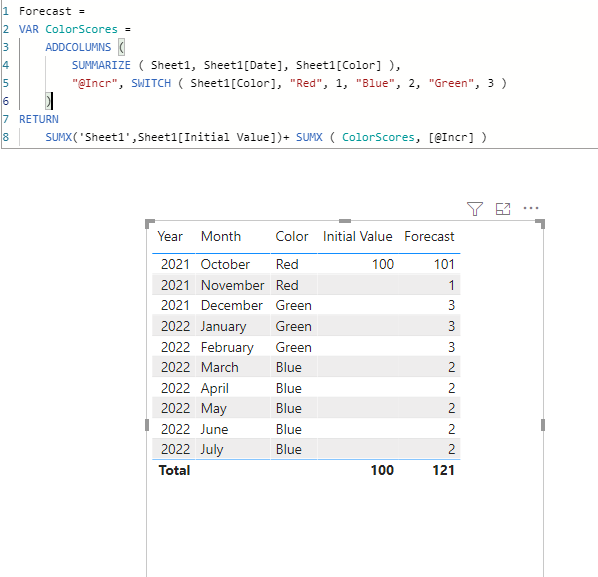The width and height of the screenshot is (598, 577).
Task: Click the SWITCH function in formula
Action: [151, 83]
